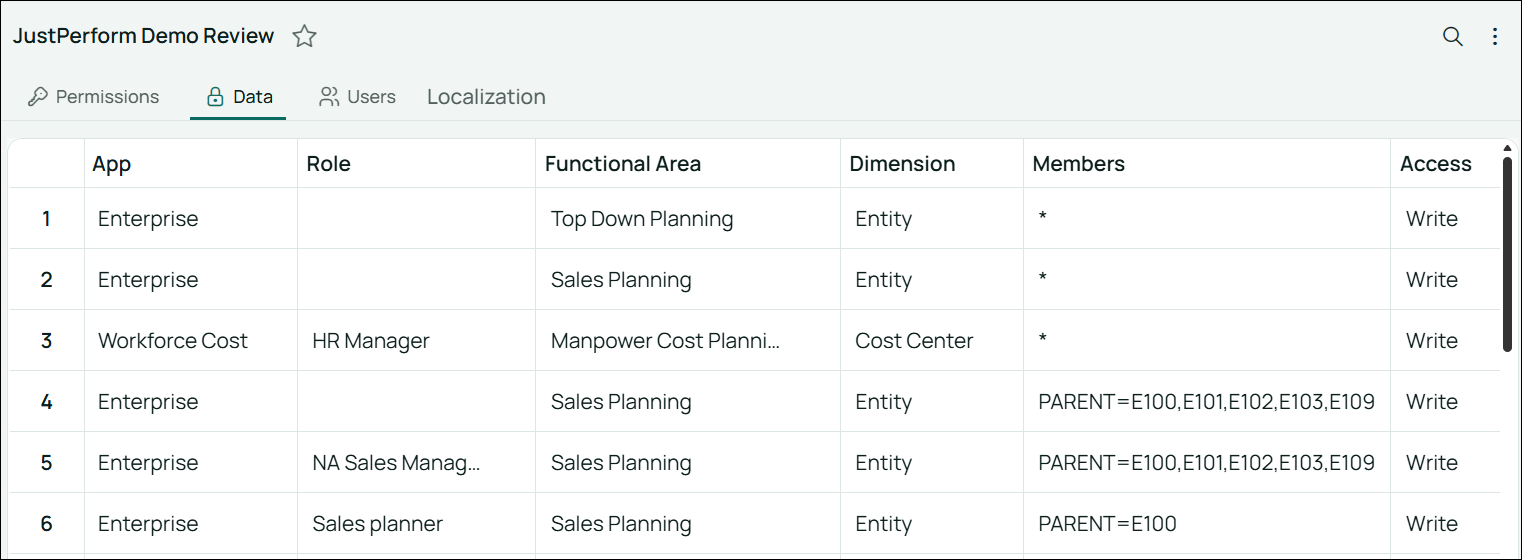Click the PARENT=E100 members cell
The width and height of the screenshot is (1522, 560).
point(1207,523)
